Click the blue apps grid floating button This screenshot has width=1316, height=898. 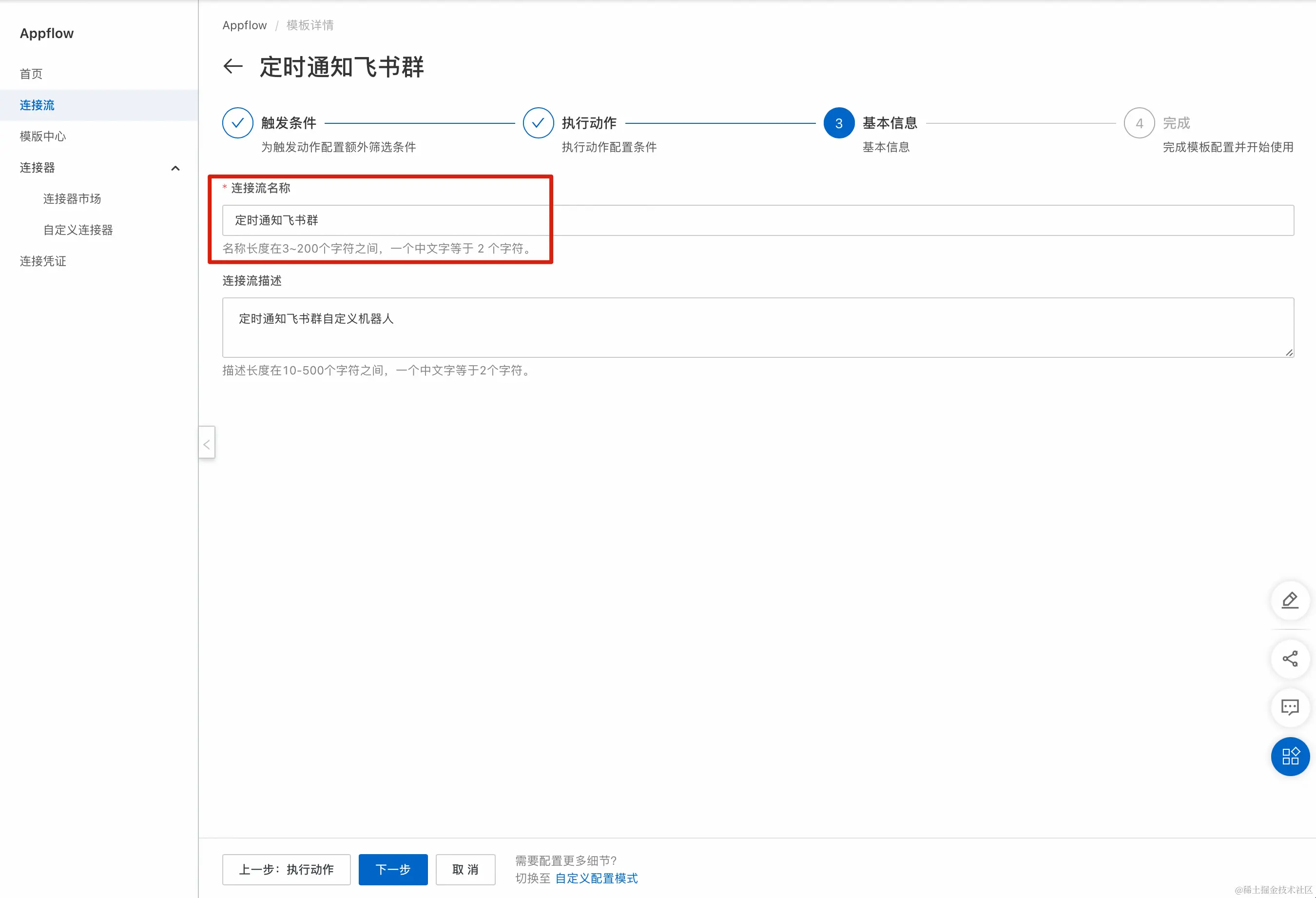1289,756
